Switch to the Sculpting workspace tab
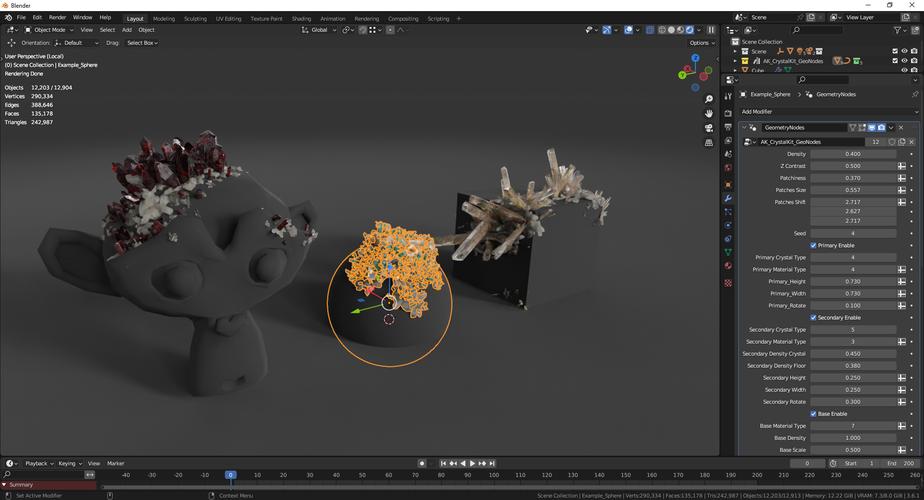Image resolution: width=924 pixels, height=500 pixels. point(195,19)
